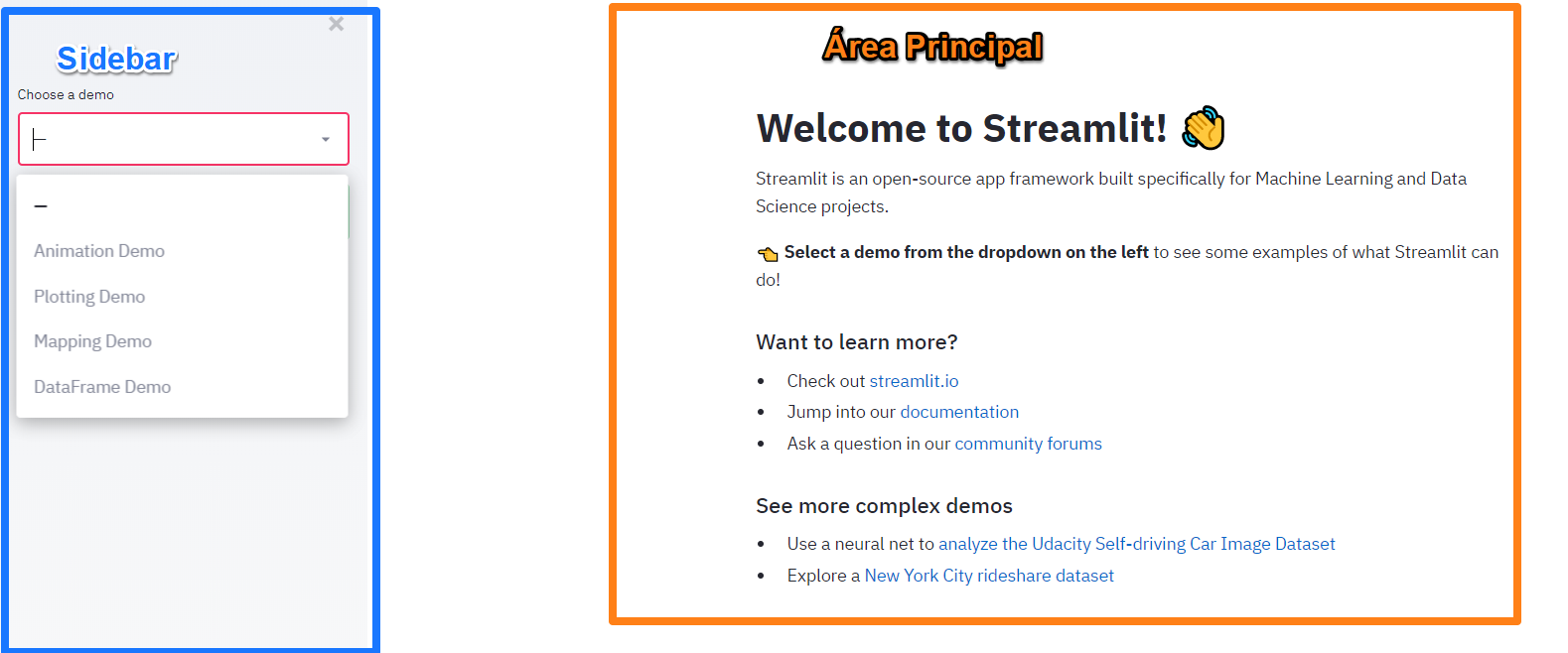The height and width of the screenshot is (653, 1568).
Task: Click the See more complex demos heading
Action: [884, 506]
